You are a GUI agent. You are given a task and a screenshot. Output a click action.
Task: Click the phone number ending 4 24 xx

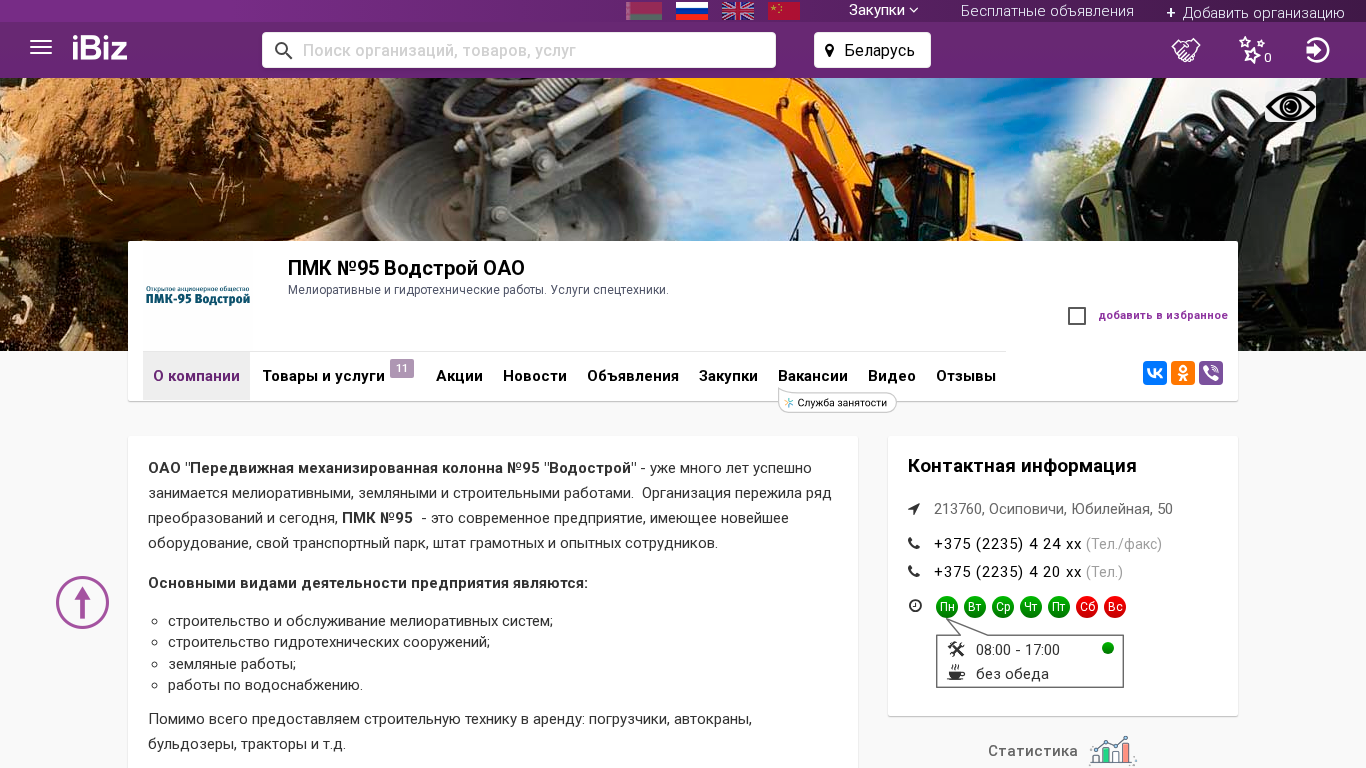coord(1008,544)
